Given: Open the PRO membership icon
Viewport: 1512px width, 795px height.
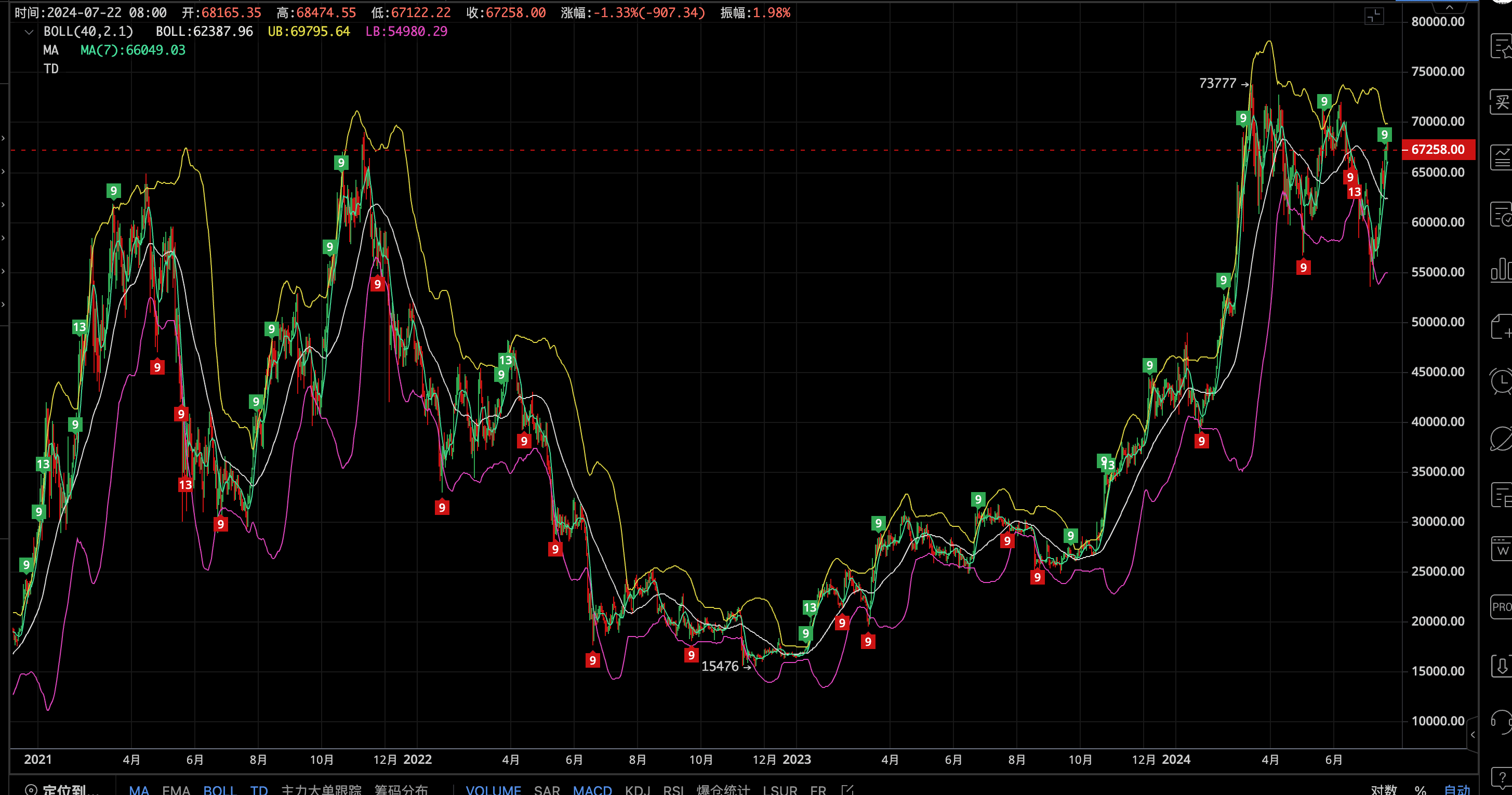Looking at the screenshot, I should click(x=1502, y=606).
